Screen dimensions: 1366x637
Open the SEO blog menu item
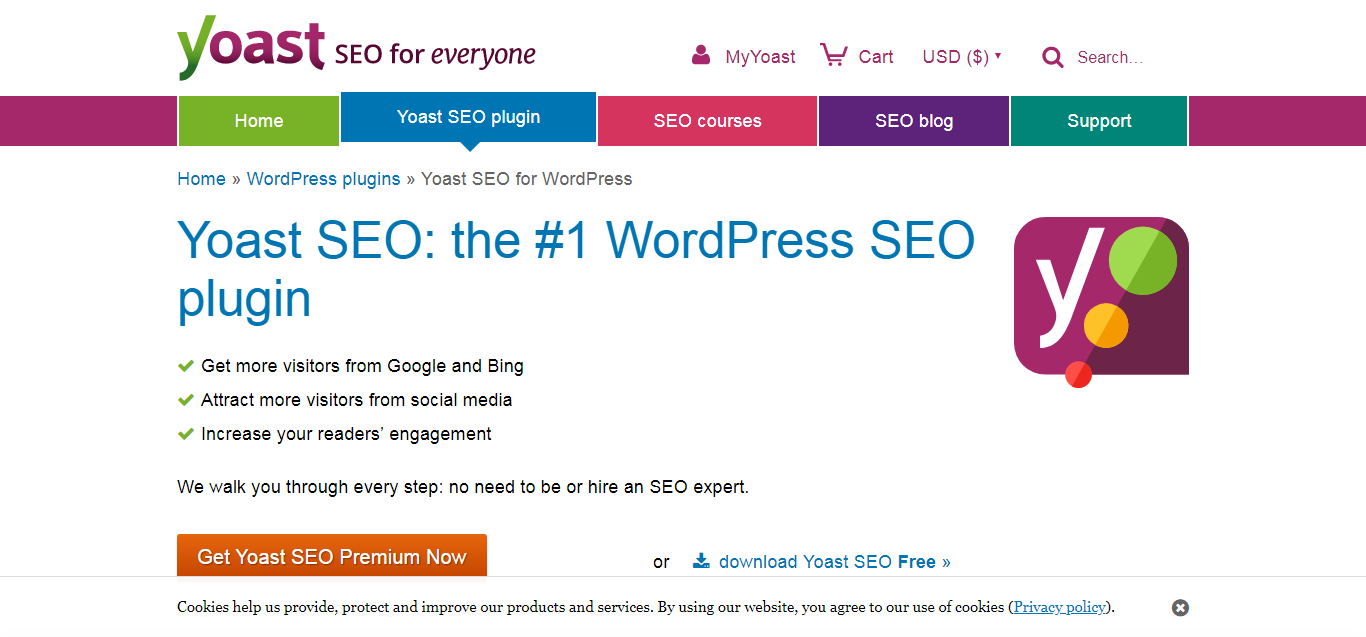(x=913, y=120)
